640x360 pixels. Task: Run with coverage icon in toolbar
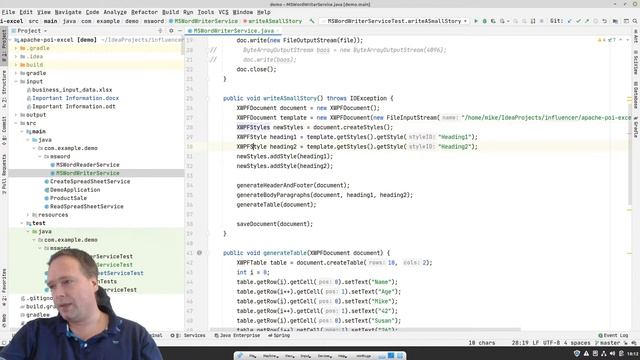pos(493,21)
